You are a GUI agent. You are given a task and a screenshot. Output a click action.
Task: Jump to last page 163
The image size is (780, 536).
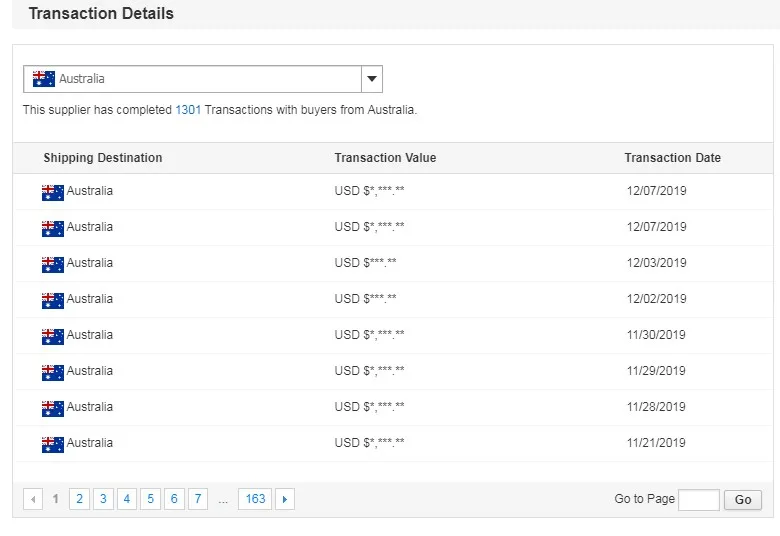tap(255, 499)
